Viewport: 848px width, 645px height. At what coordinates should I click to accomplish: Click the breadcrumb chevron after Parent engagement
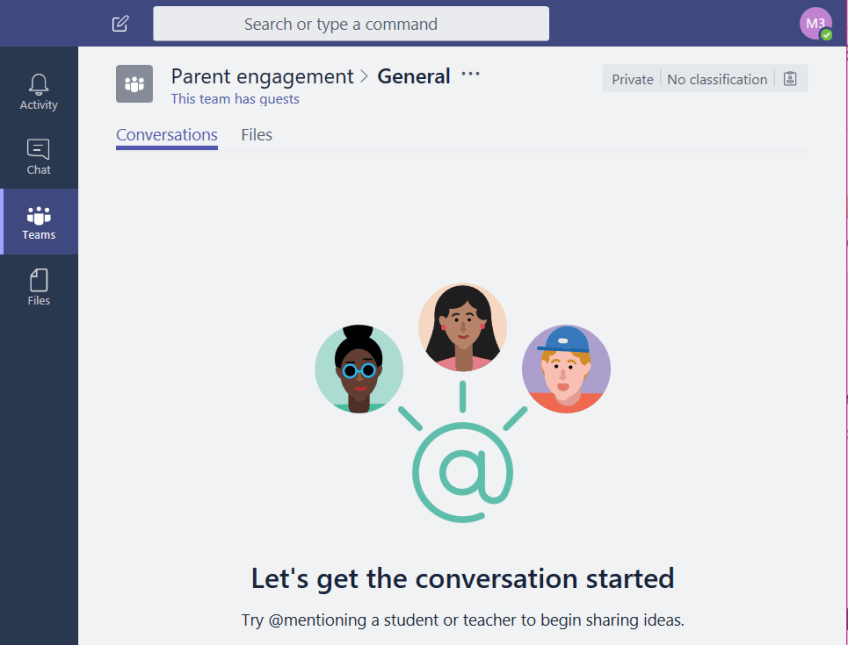coord(365,77)
